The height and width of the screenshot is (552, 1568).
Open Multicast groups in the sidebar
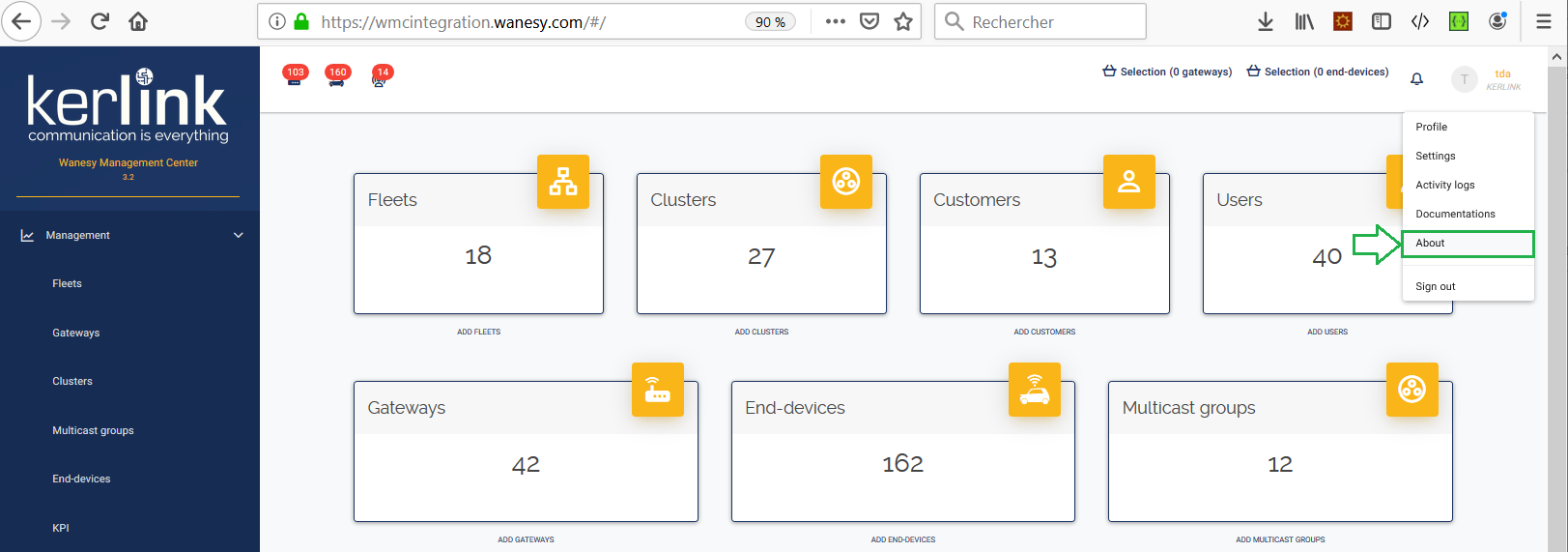93,430
